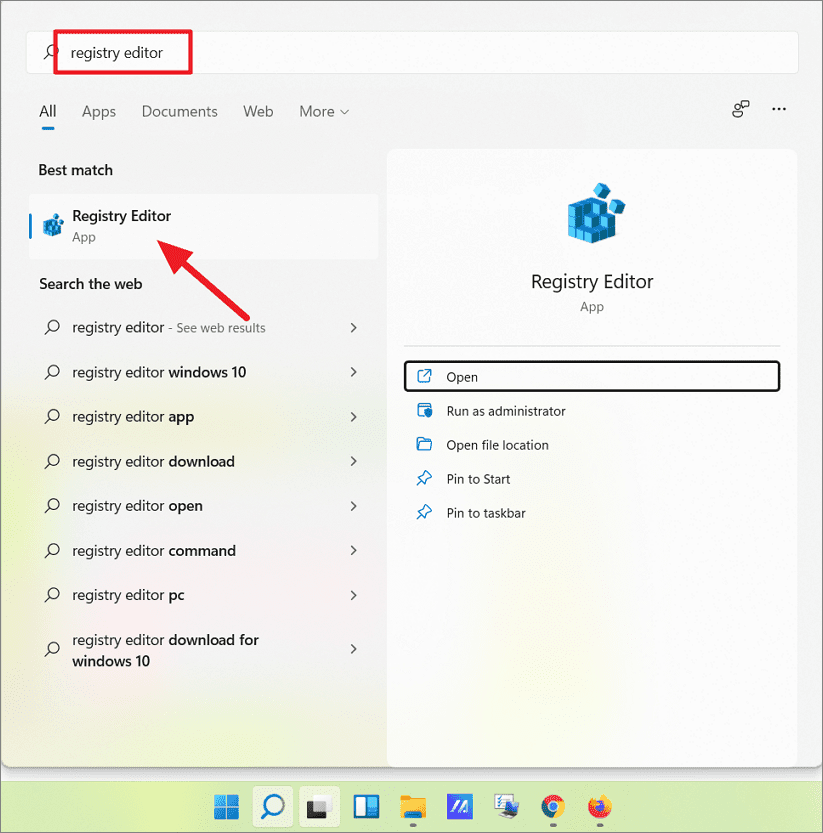Switch to the Documents tab
This screenshot has width=823, height=833.
click(179, 111)
